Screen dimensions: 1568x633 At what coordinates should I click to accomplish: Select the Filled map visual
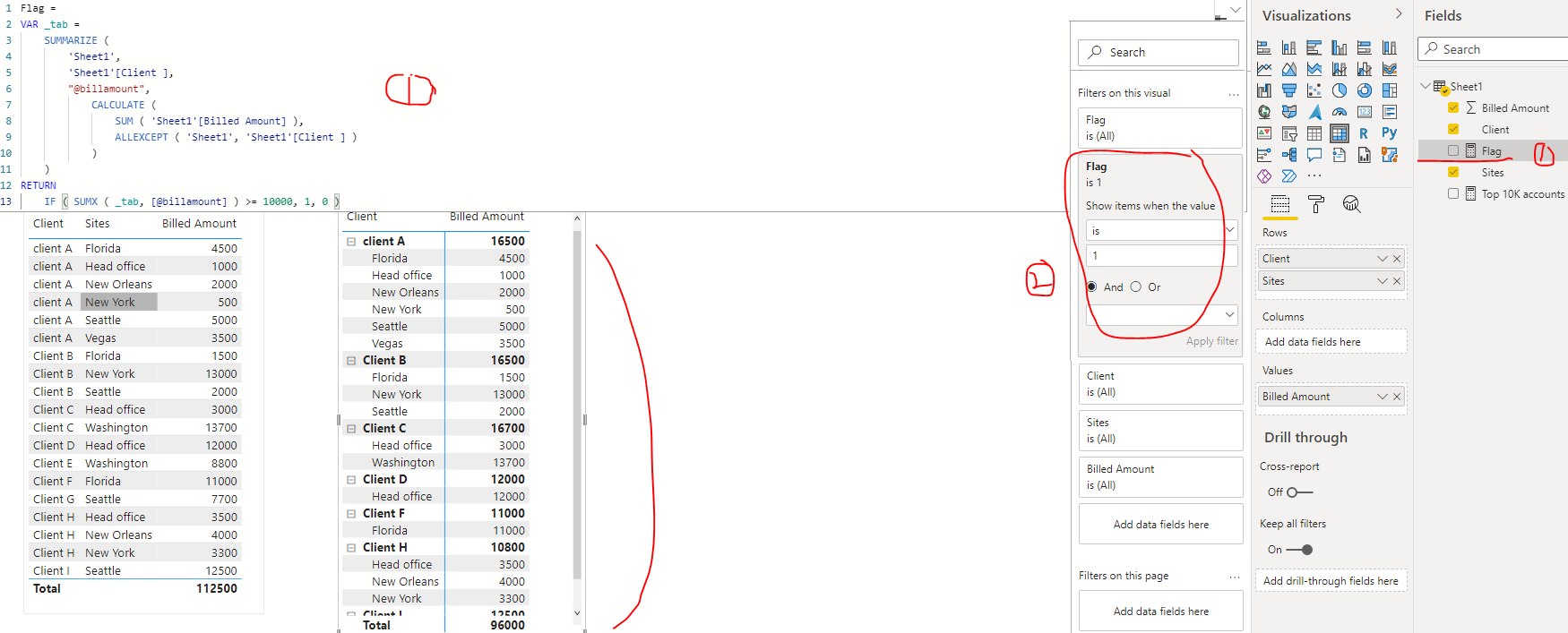click(1289, 112)
